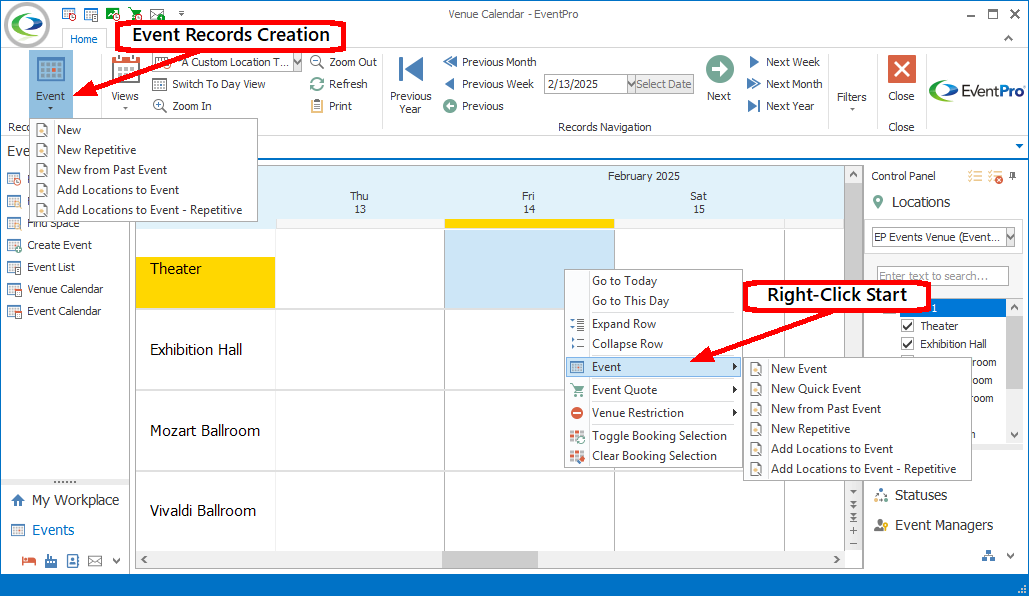The height and width of the screenshot is (596, 1029).
Task: Open the Event ribbon dropdown button
Action: point(51,83)
